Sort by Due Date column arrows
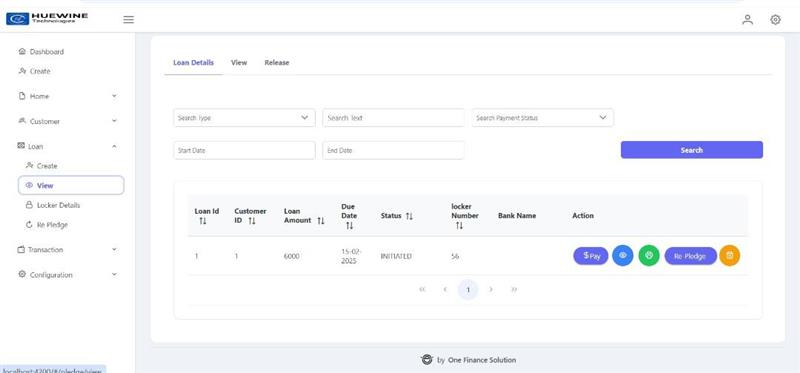 pyautogui.click(x=349, y=226)
